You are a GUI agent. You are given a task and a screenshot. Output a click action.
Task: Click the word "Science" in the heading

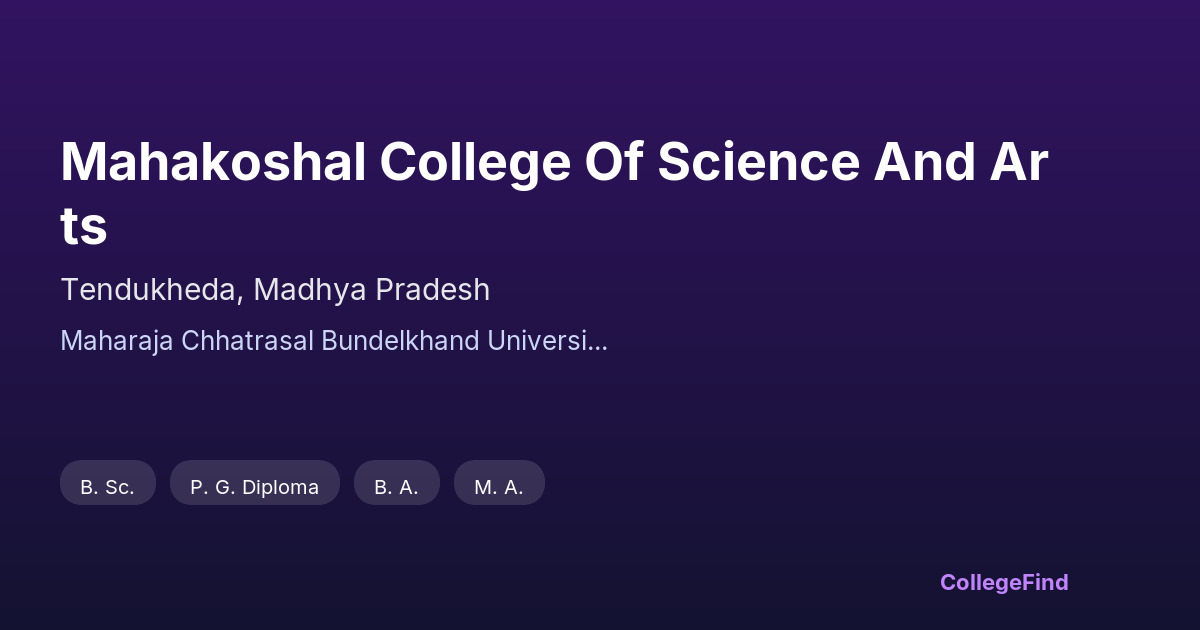click(758, 163)
